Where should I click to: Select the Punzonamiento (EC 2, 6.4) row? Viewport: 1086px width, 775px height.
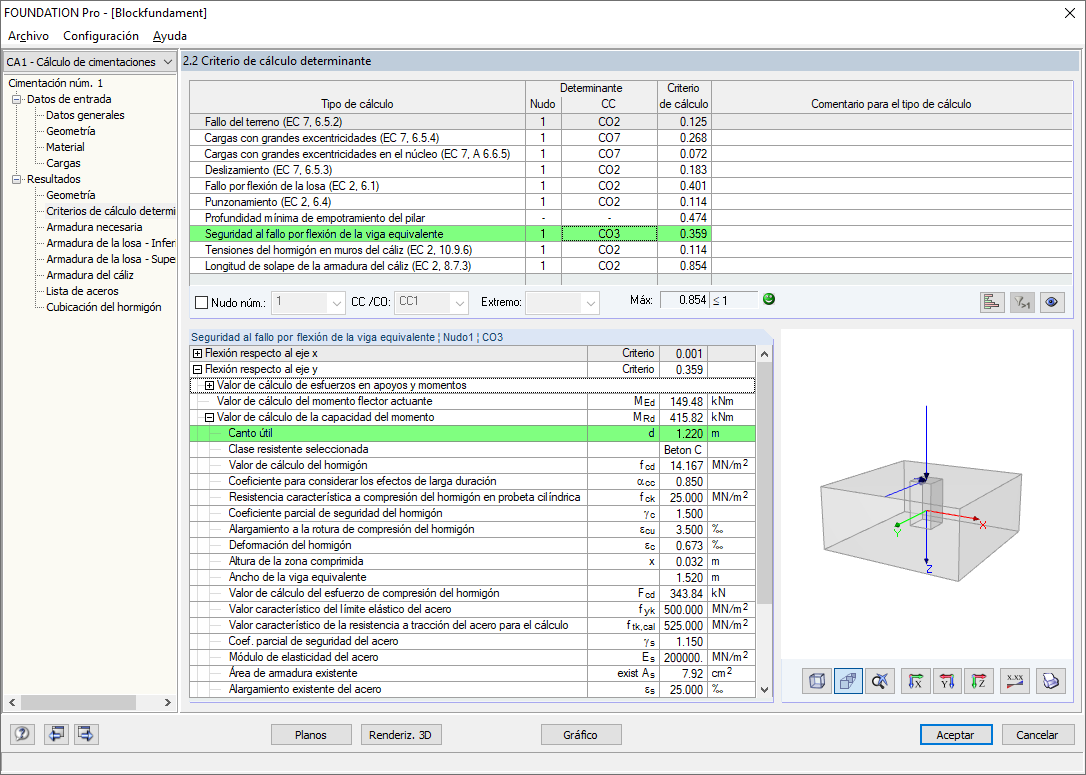pos(630,202)
